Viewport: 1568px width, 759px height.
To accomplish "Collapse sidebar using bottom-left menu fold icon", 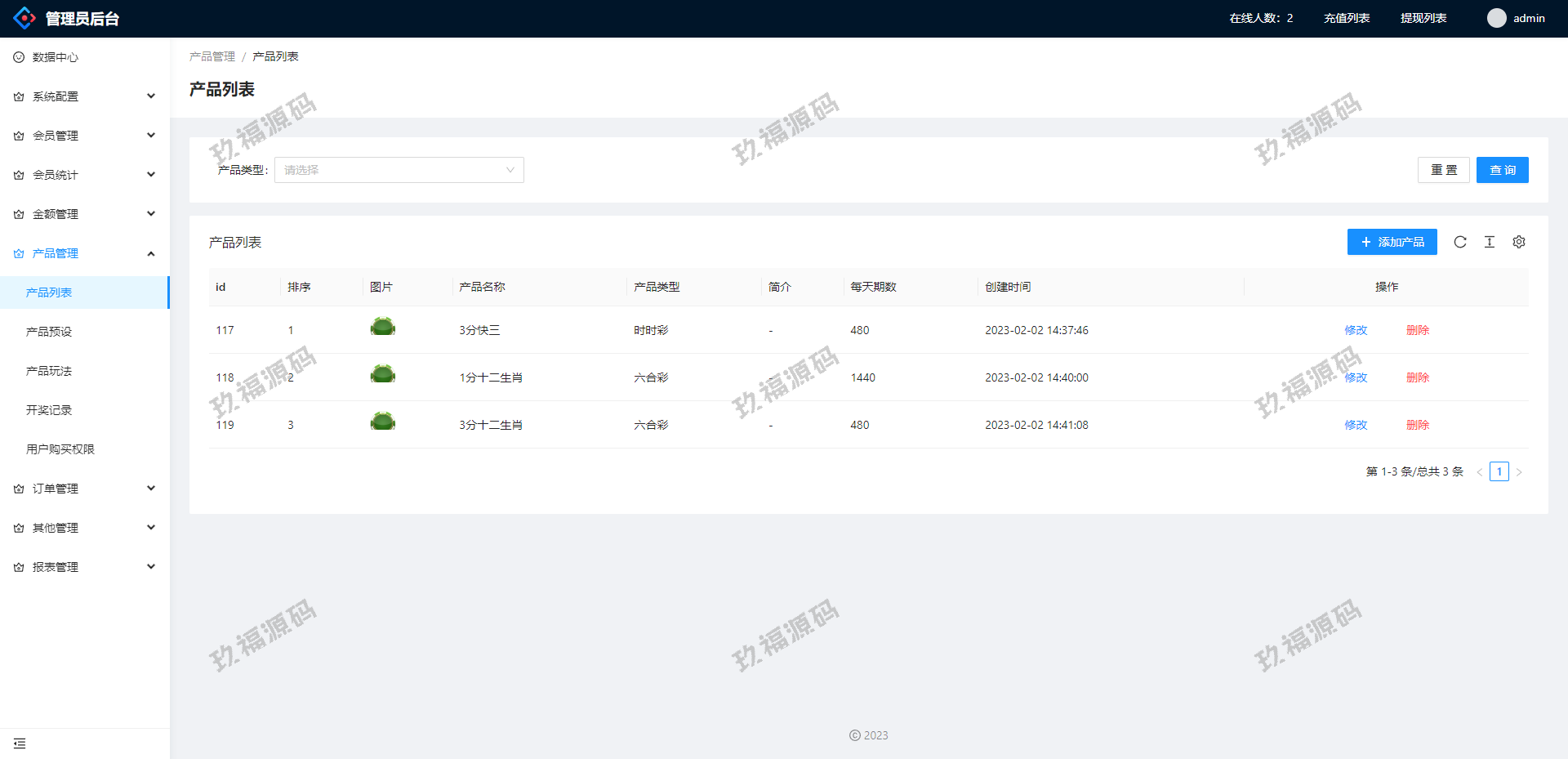I will pyautogui.click(x=20, y=743).
